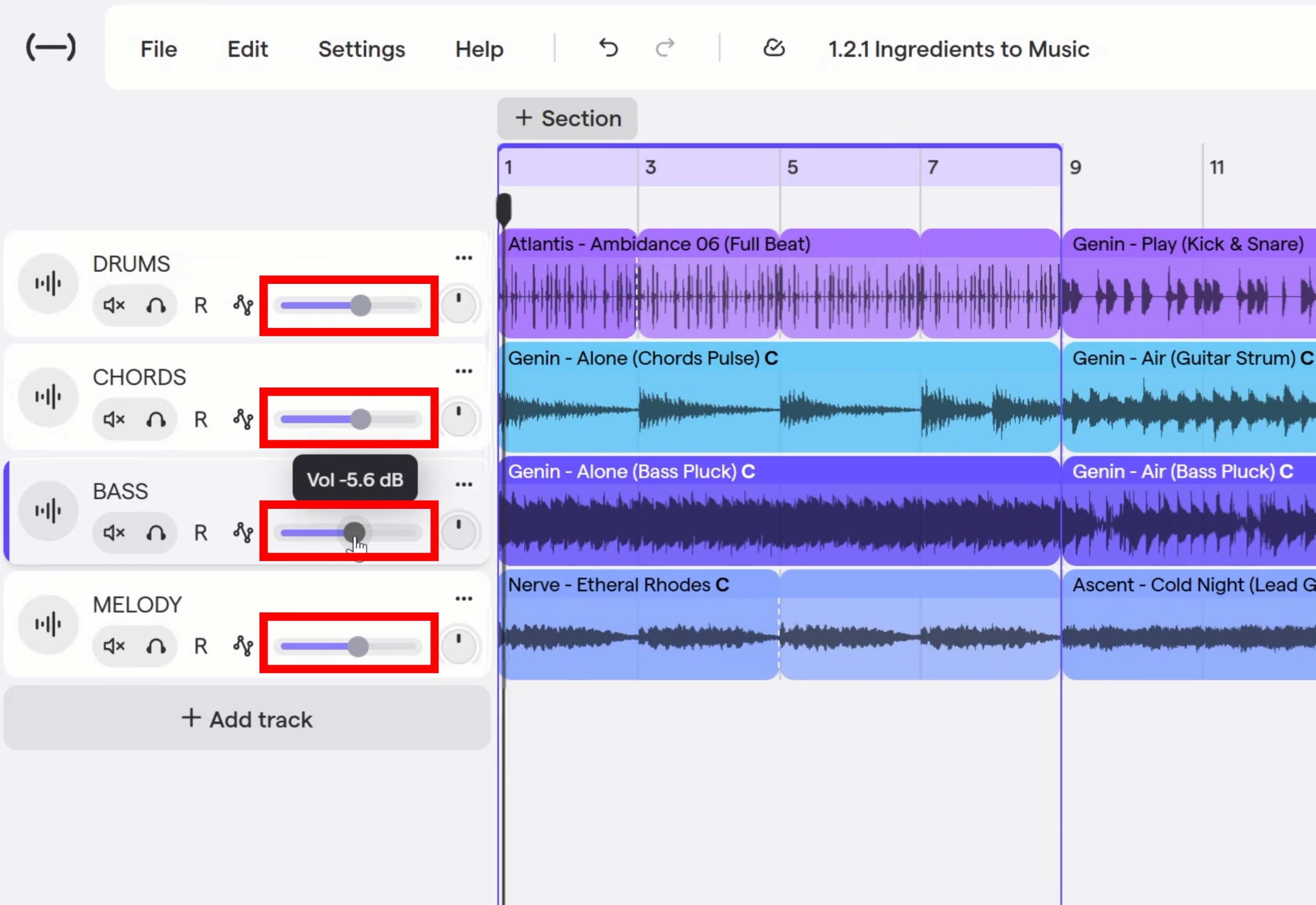Click the MELODY track name

pos(137,605)
